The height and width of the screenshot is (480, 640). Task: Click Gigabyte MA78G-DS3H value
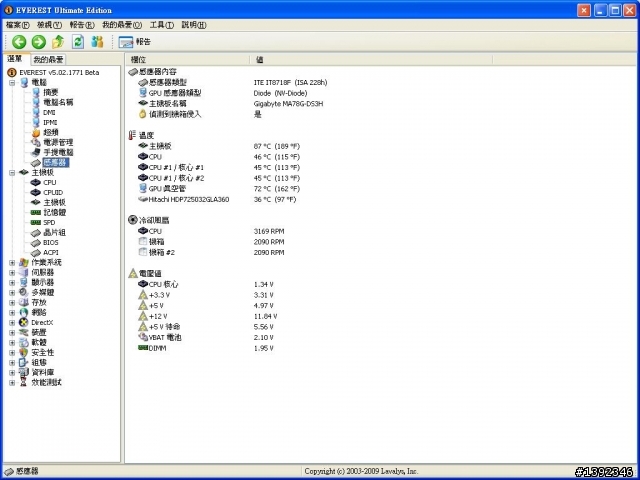(288, 104)
